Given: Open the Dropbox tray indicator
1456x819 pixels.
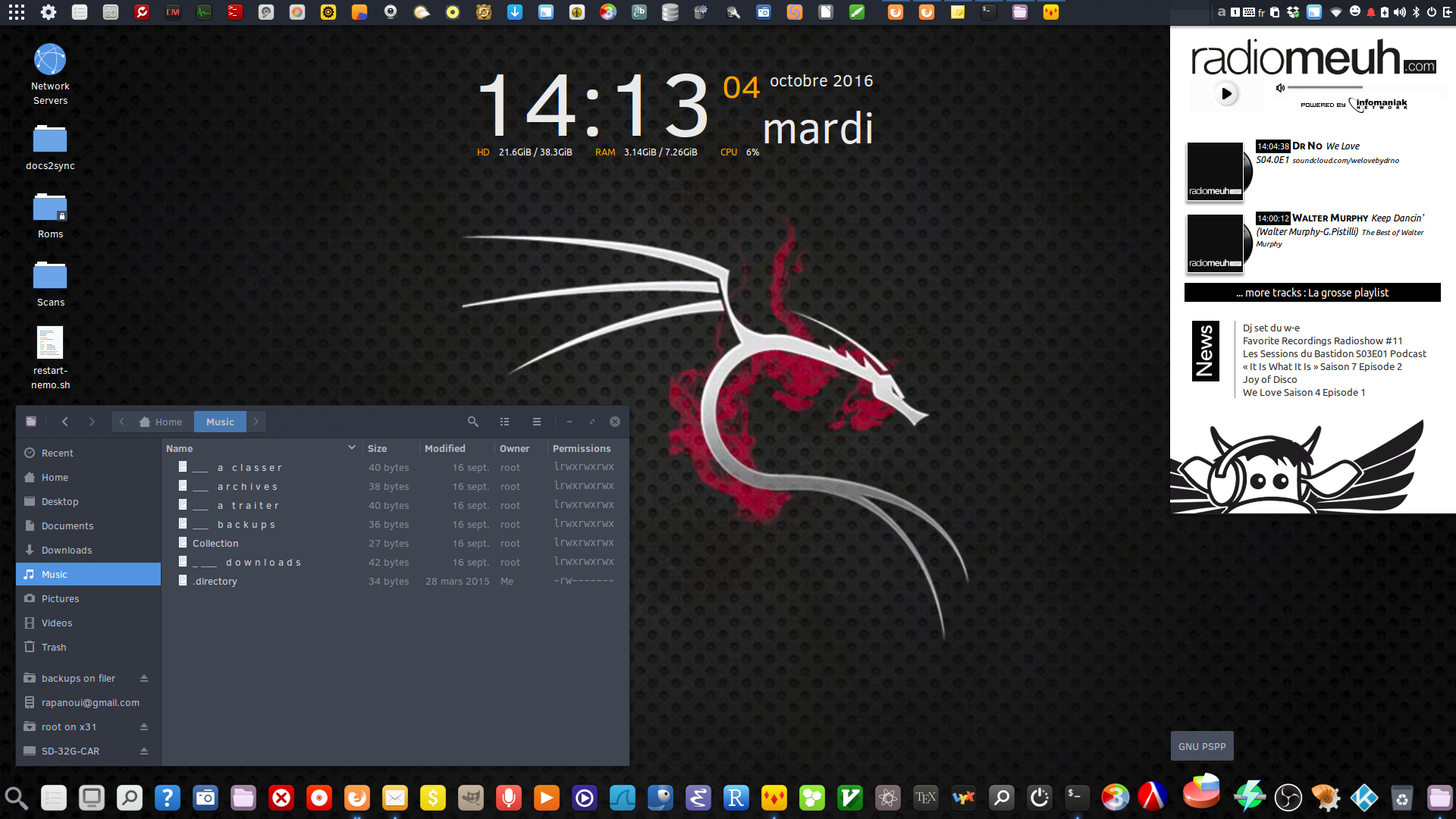Looking at the screenshot, I should tap(1294, 12).
